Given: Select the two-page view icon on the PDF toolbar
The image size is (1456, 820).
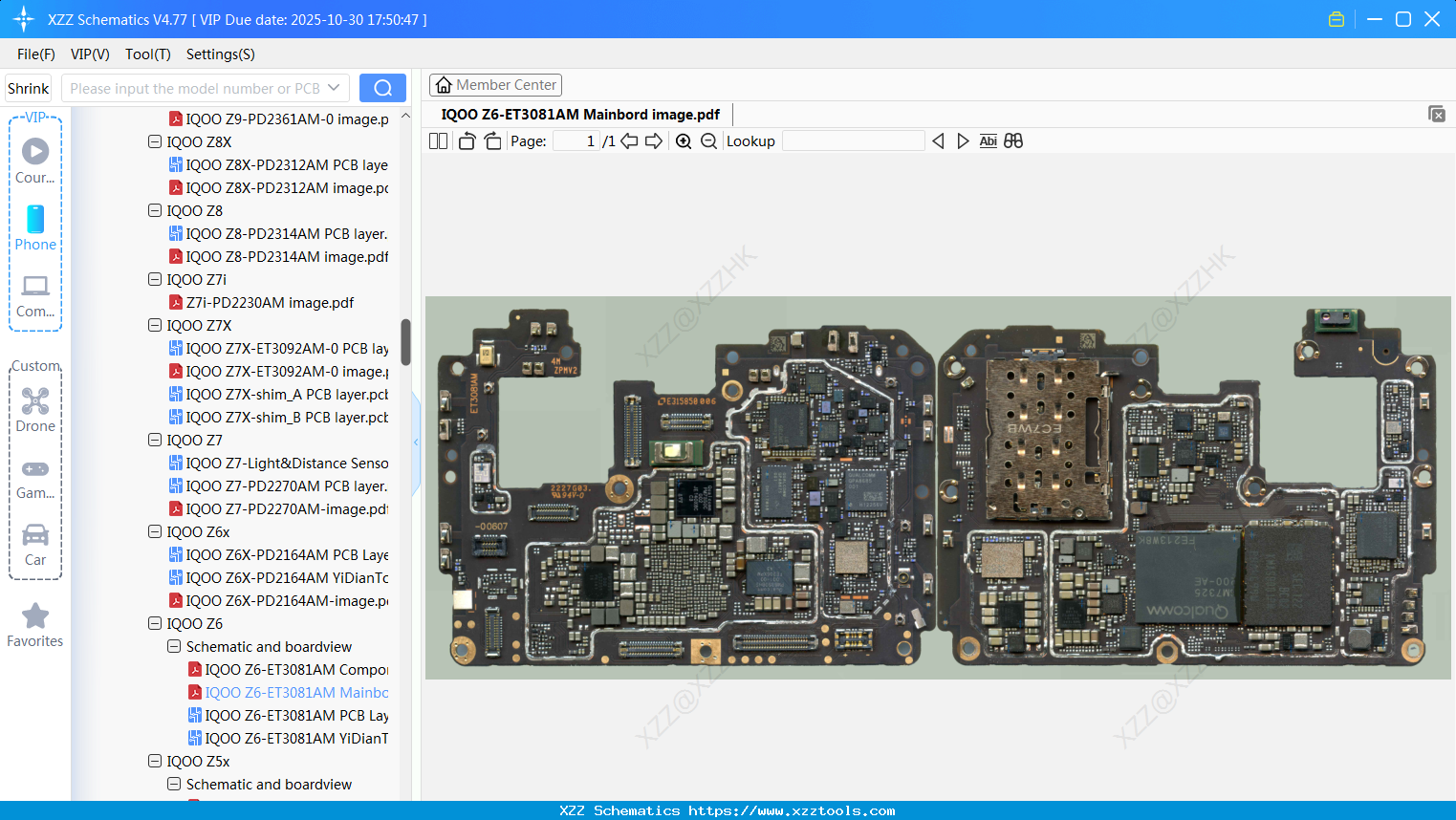Looking at the screenshot, I should point(438,140).
